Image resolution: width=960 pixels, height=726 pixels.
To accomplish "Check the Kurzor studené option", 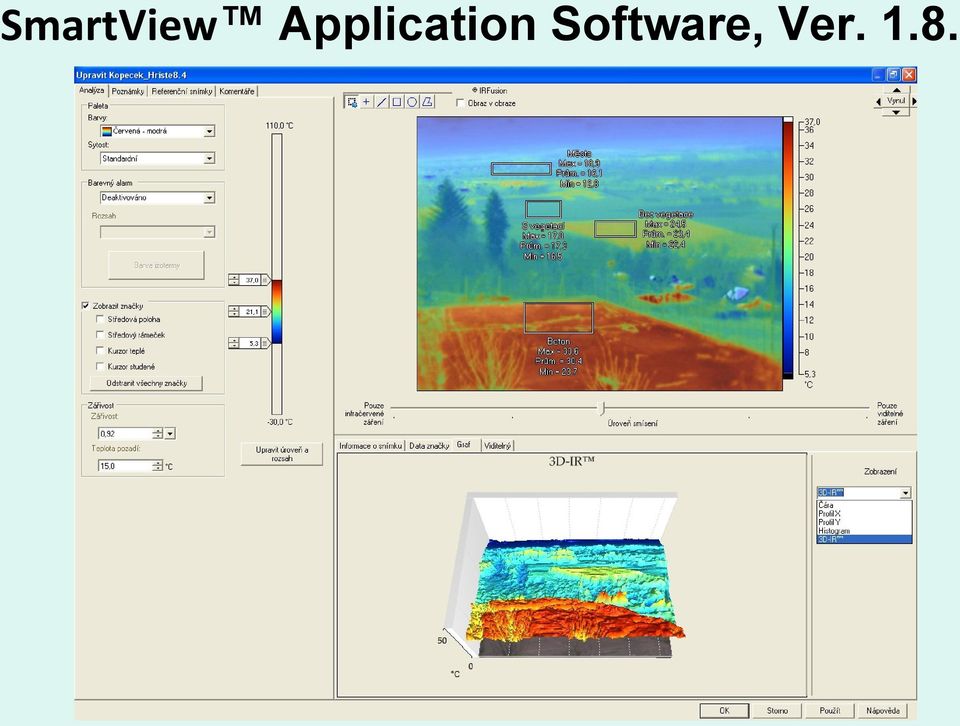I will click(x=100, y=367).
